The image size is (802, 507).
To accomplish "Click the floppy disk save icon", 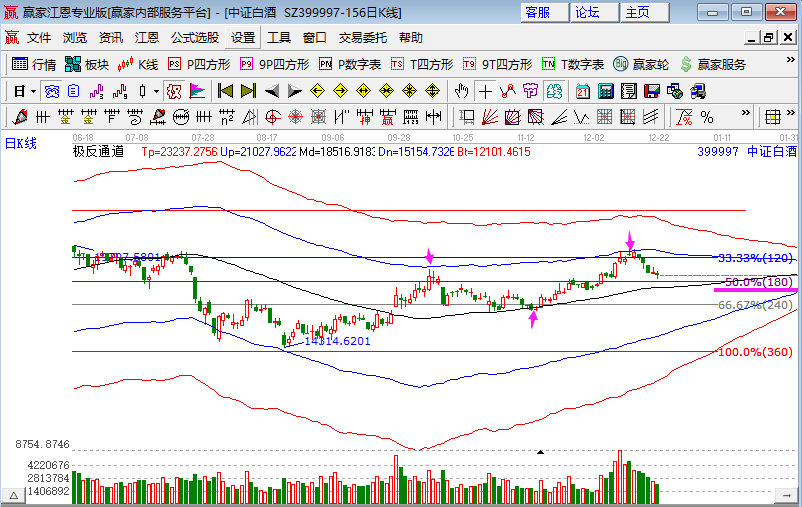I will coord(652,92).
